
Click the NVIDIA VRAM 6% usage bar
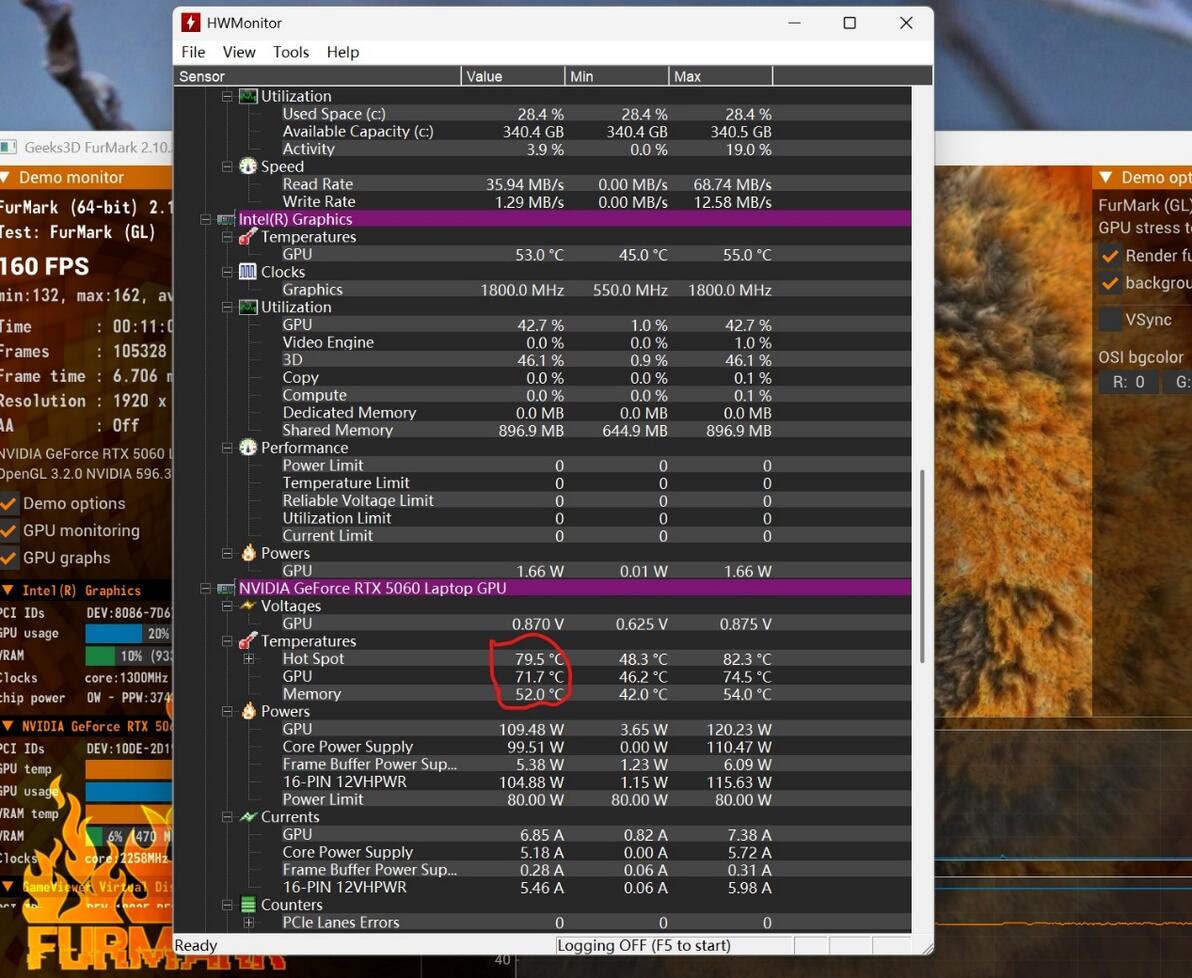(128, 836)
